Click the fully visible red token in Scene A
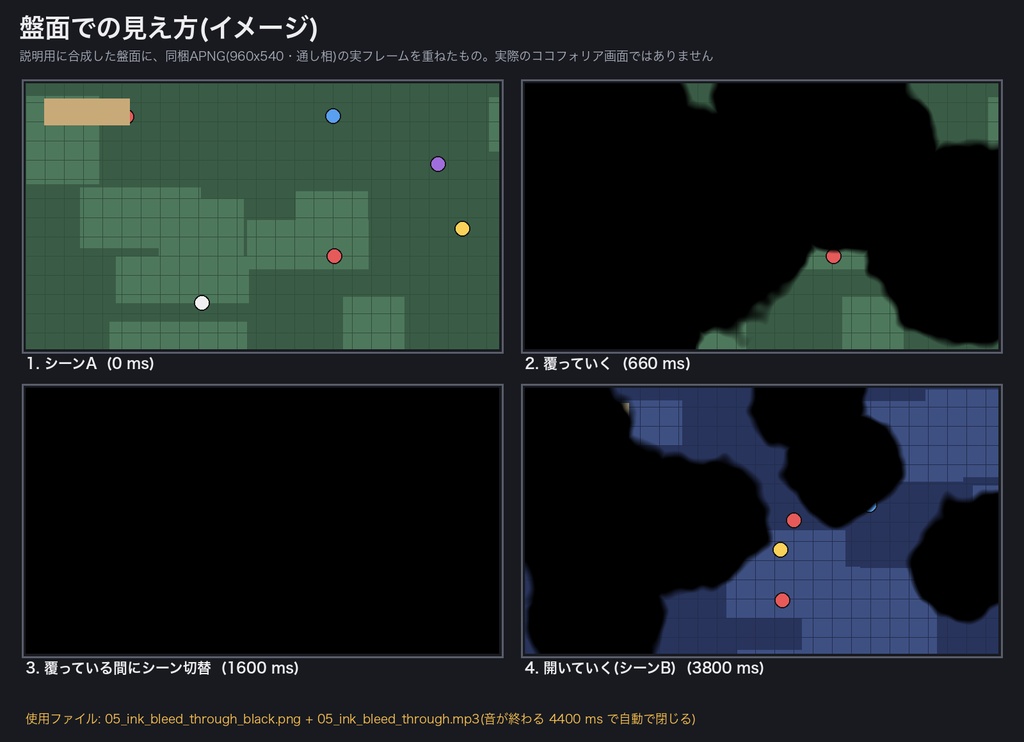 [334, 256]
